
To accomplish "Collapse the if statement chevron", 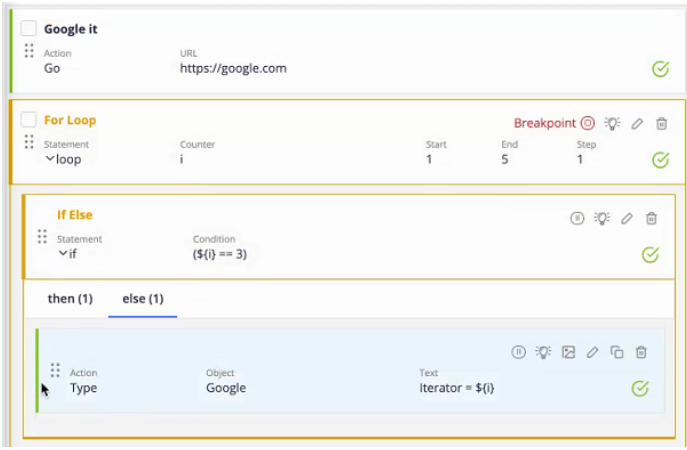I will (63, 253).
